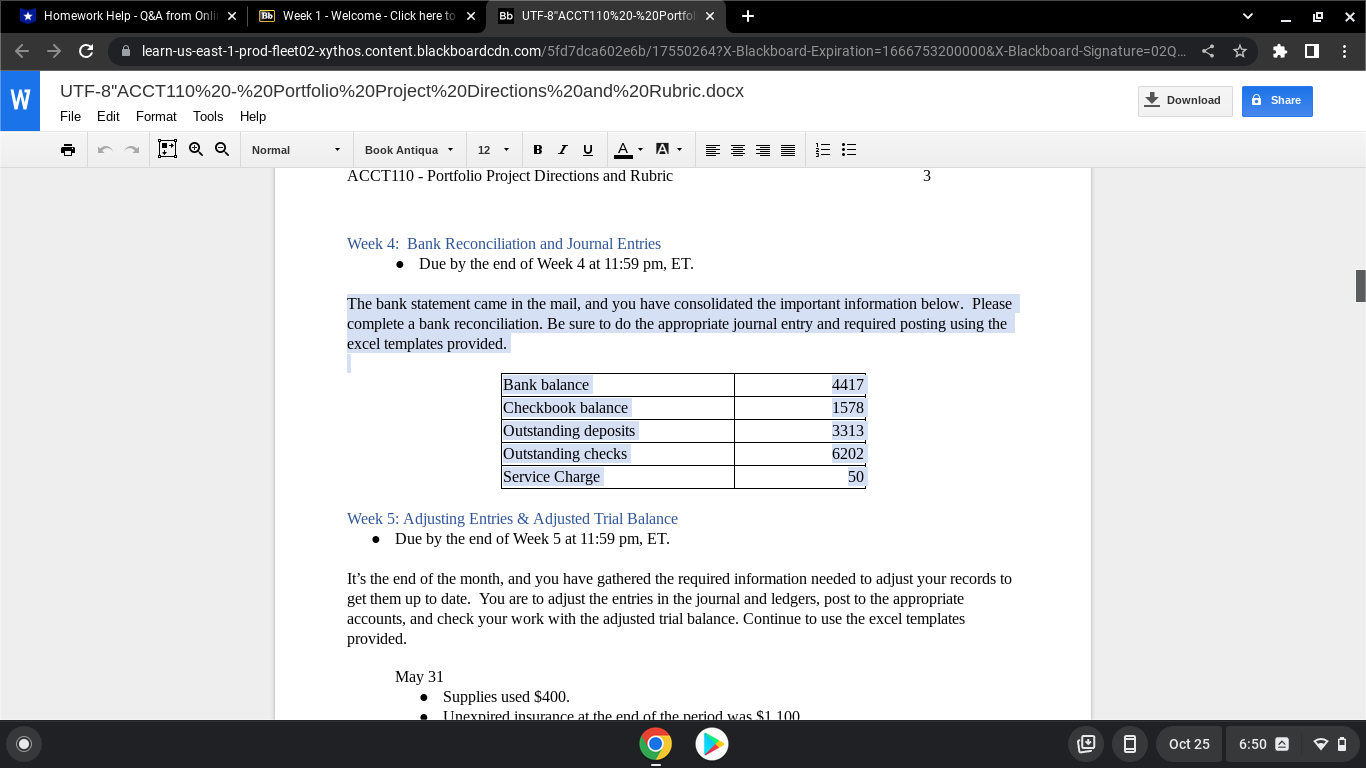Click the fit-to-page selection icon
Screen dimensions: 1366x768
(x=168, y=149)
